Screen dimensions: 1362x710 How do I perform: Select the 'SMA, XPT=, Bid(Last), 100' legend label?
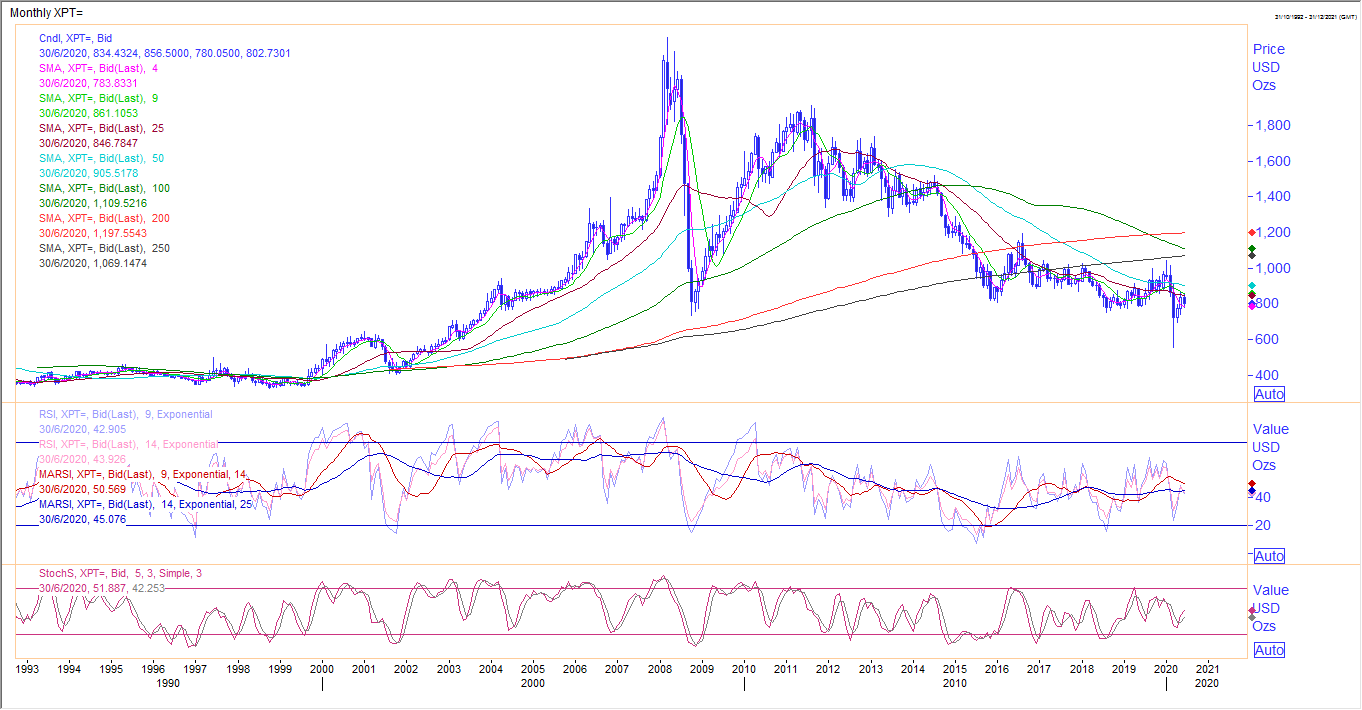(x=104, y=188)
